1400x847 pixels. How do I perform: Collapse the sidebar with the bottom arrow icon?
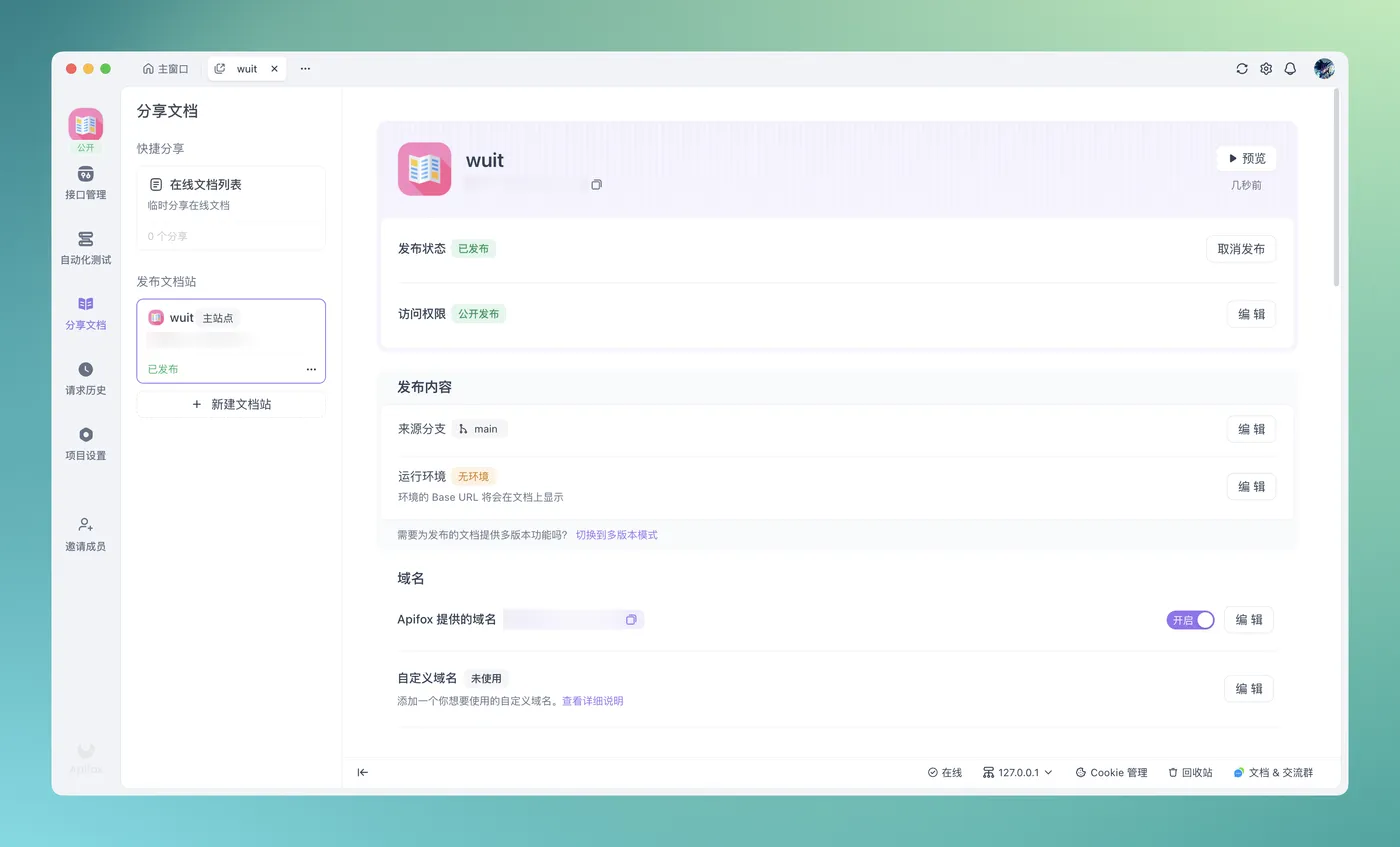[363, 772]
